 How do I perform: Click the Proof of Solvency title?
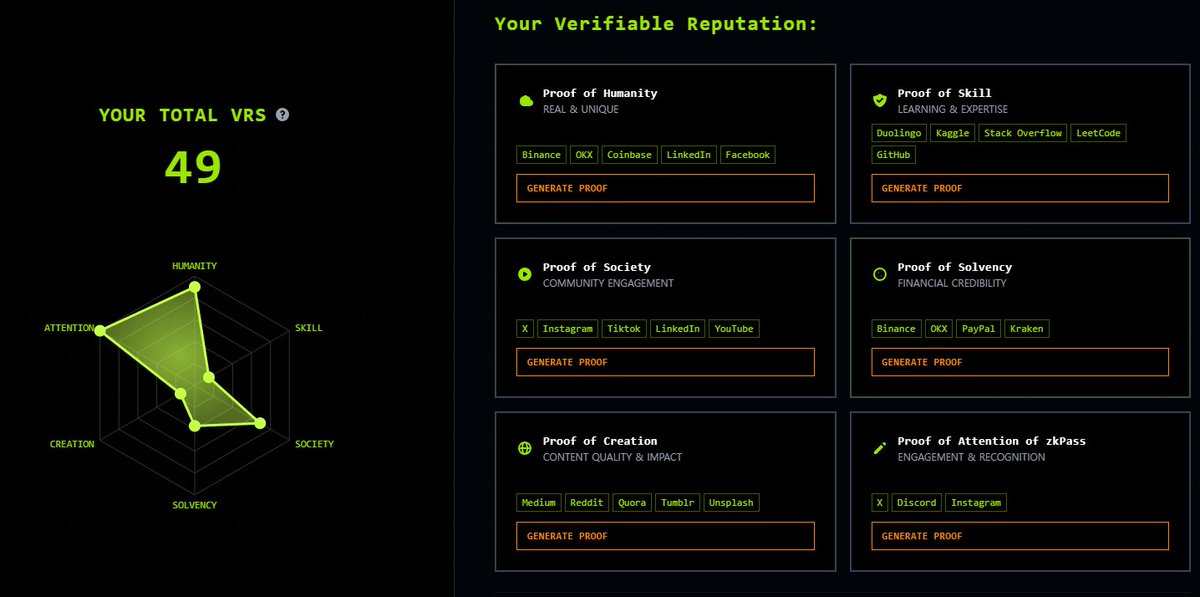955,267
